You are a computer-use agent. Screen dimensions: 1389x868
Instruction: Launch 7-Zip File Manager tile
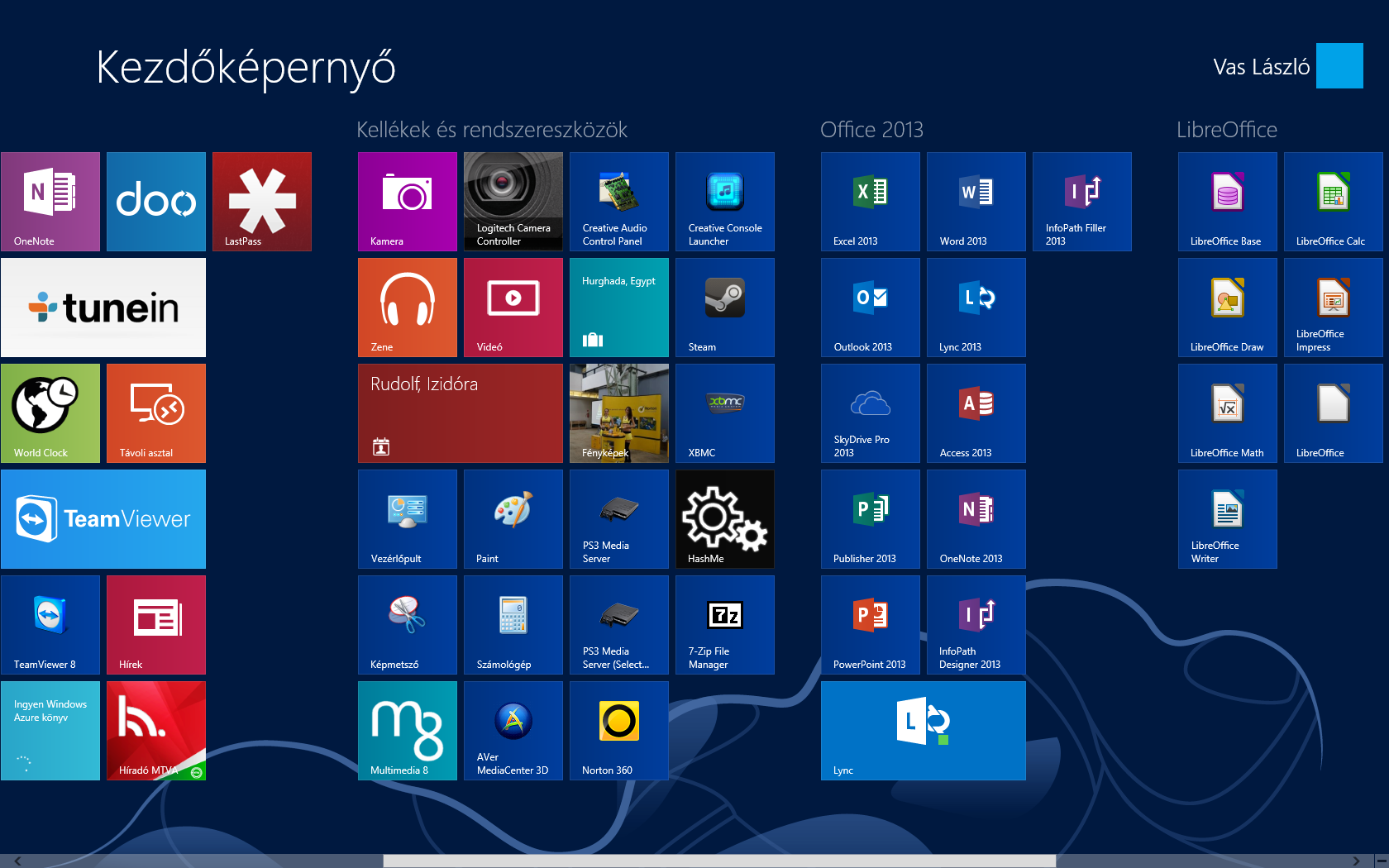[725, 625]
